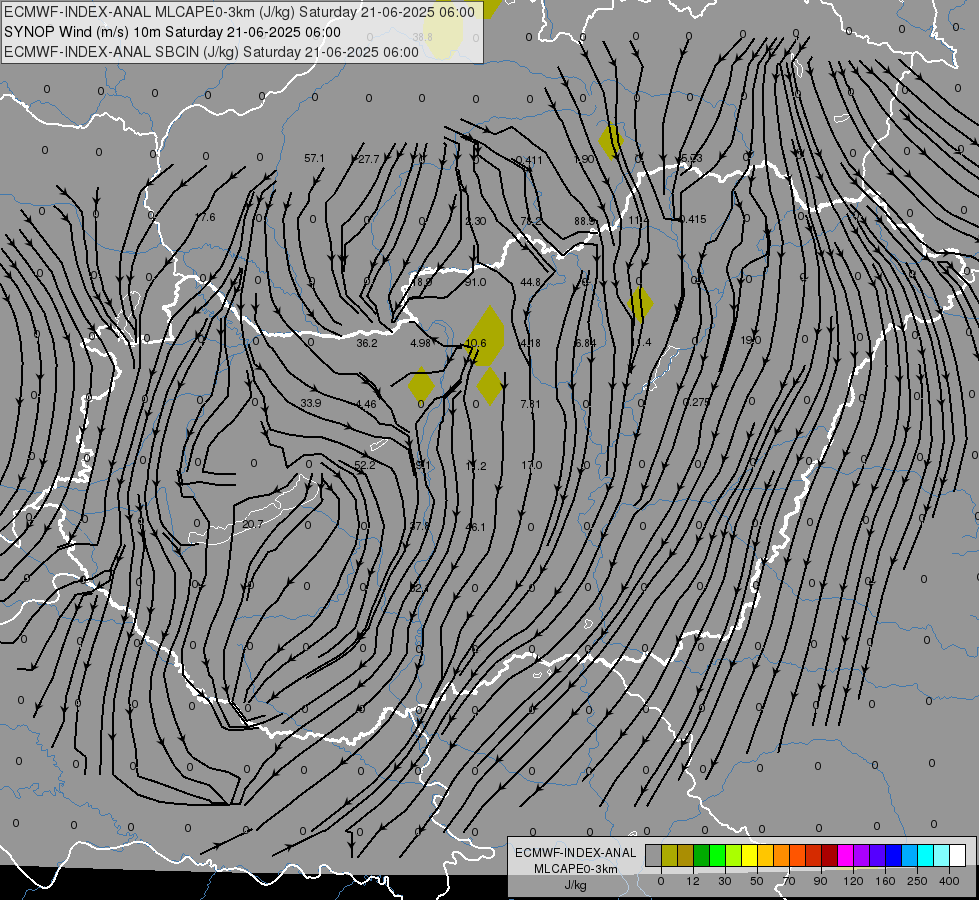
Task: Click the MLCAPE0-3km header line
Action: click(x=239, y=12)
